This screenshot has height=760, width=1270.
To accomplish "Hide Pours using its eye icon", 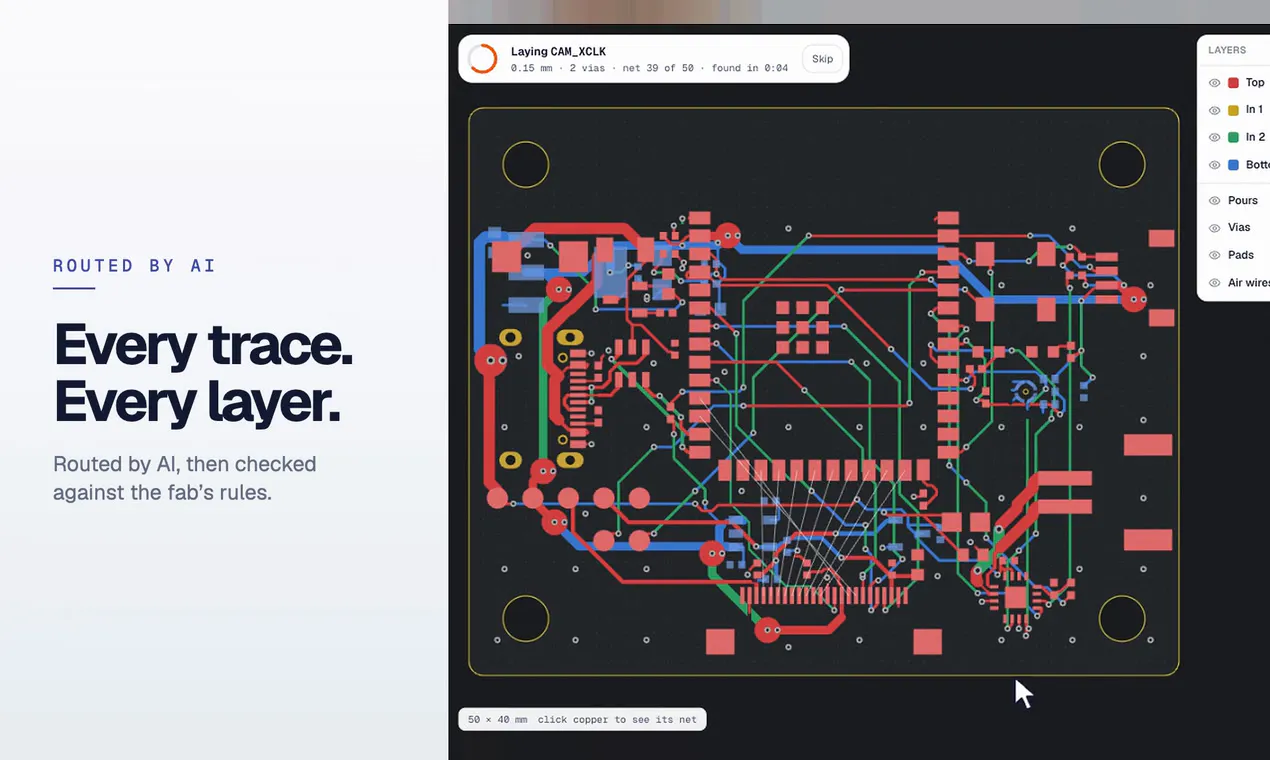I will [1214, 201].
